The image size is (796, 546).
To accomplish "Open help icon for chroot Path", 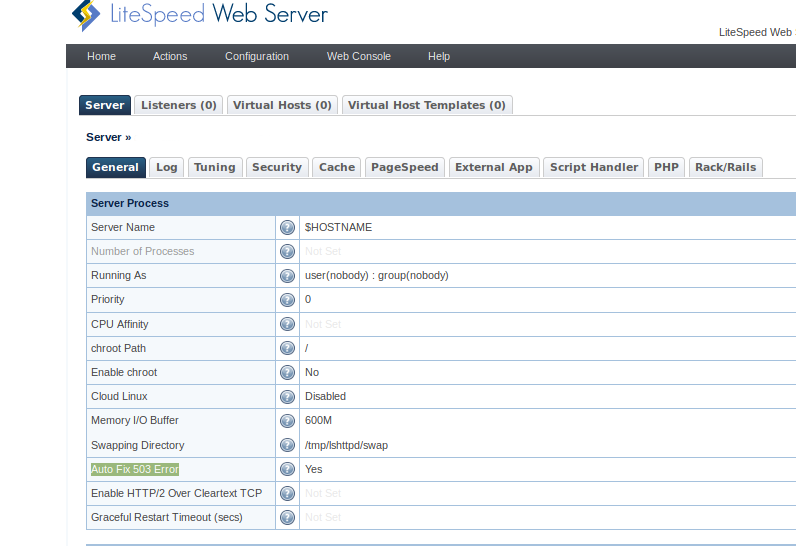I will (287, 348).
